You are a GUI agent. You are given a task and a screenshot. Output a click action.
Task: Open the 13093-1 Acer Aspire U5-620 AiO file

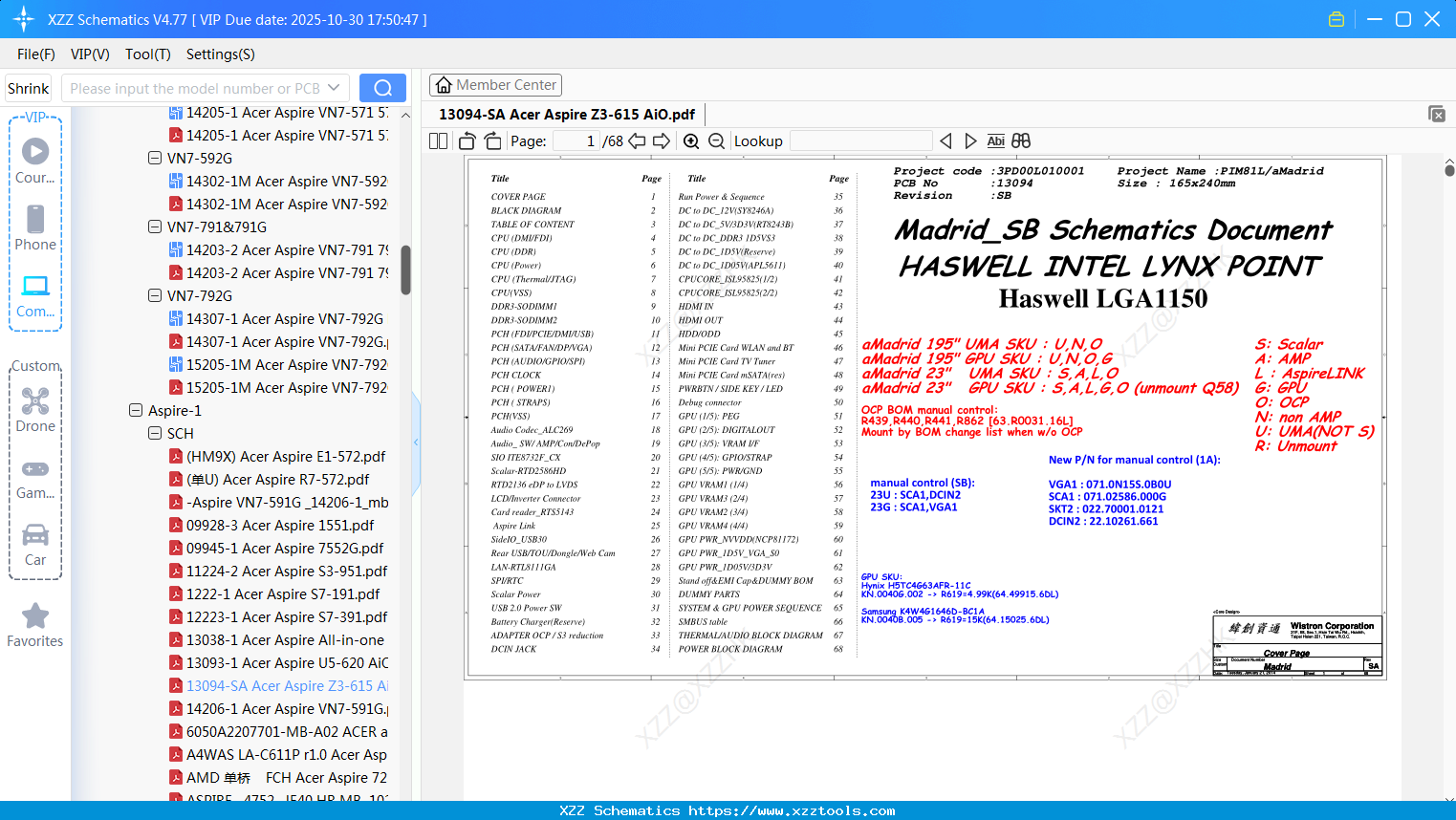pyautogui.click(x=278, y=663)
